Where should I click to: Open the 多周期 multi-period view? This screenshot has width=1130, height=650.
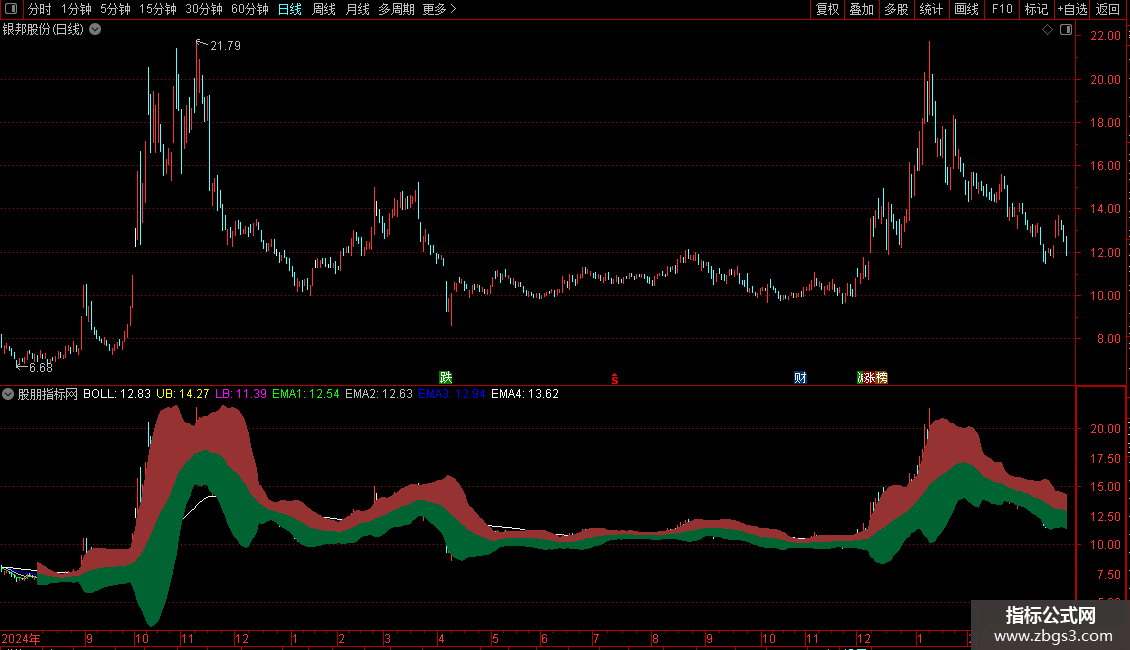[x=396, y=9]
